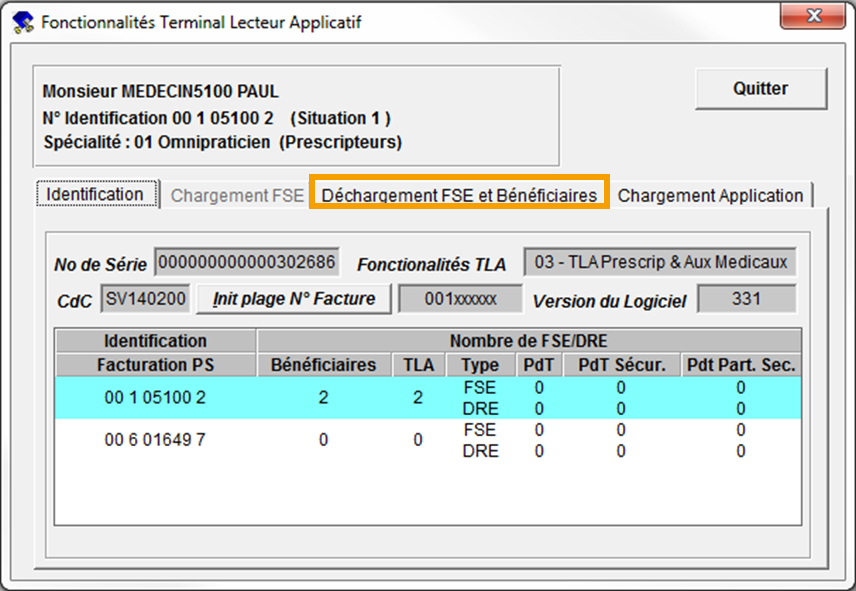Close the Fonctionnalités Terminal Lecteur Applicatif window

[x=814, y=17]
